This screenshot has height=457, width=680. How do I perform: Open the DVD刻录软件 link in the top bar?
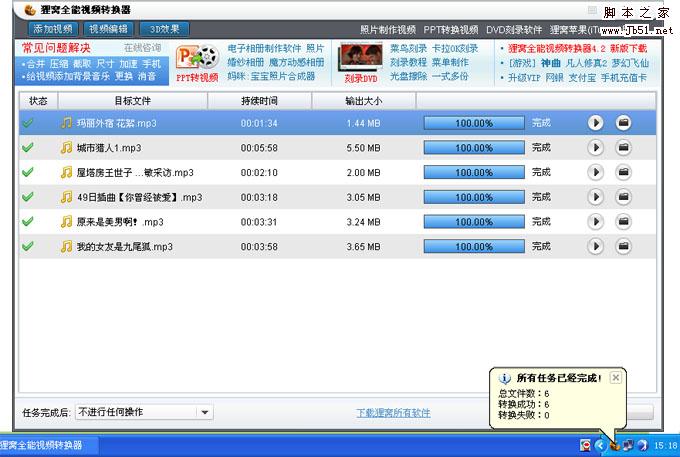pos(514,29)
